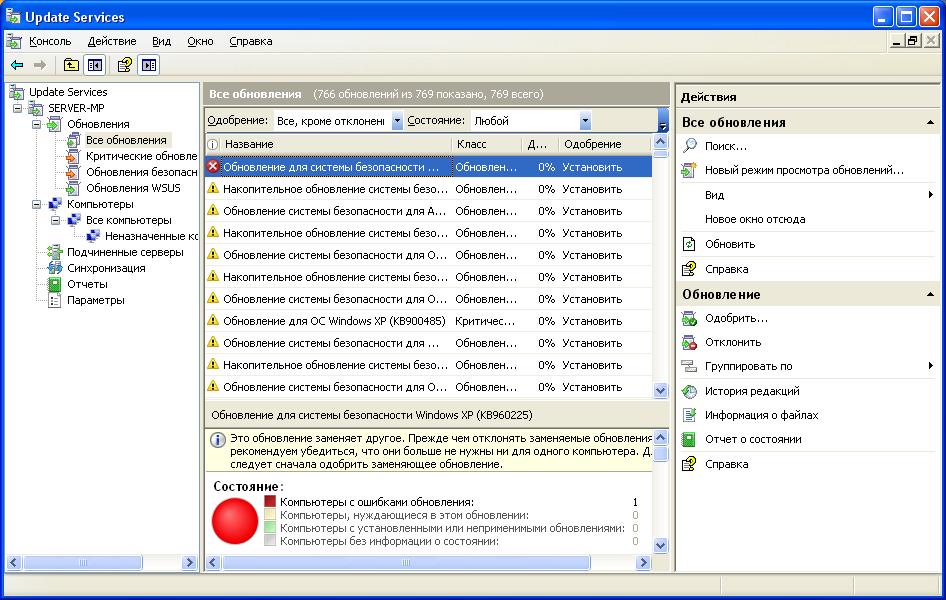Click the green installed status legend swatch
Viewport: 946px width, 600px height.
270,528
